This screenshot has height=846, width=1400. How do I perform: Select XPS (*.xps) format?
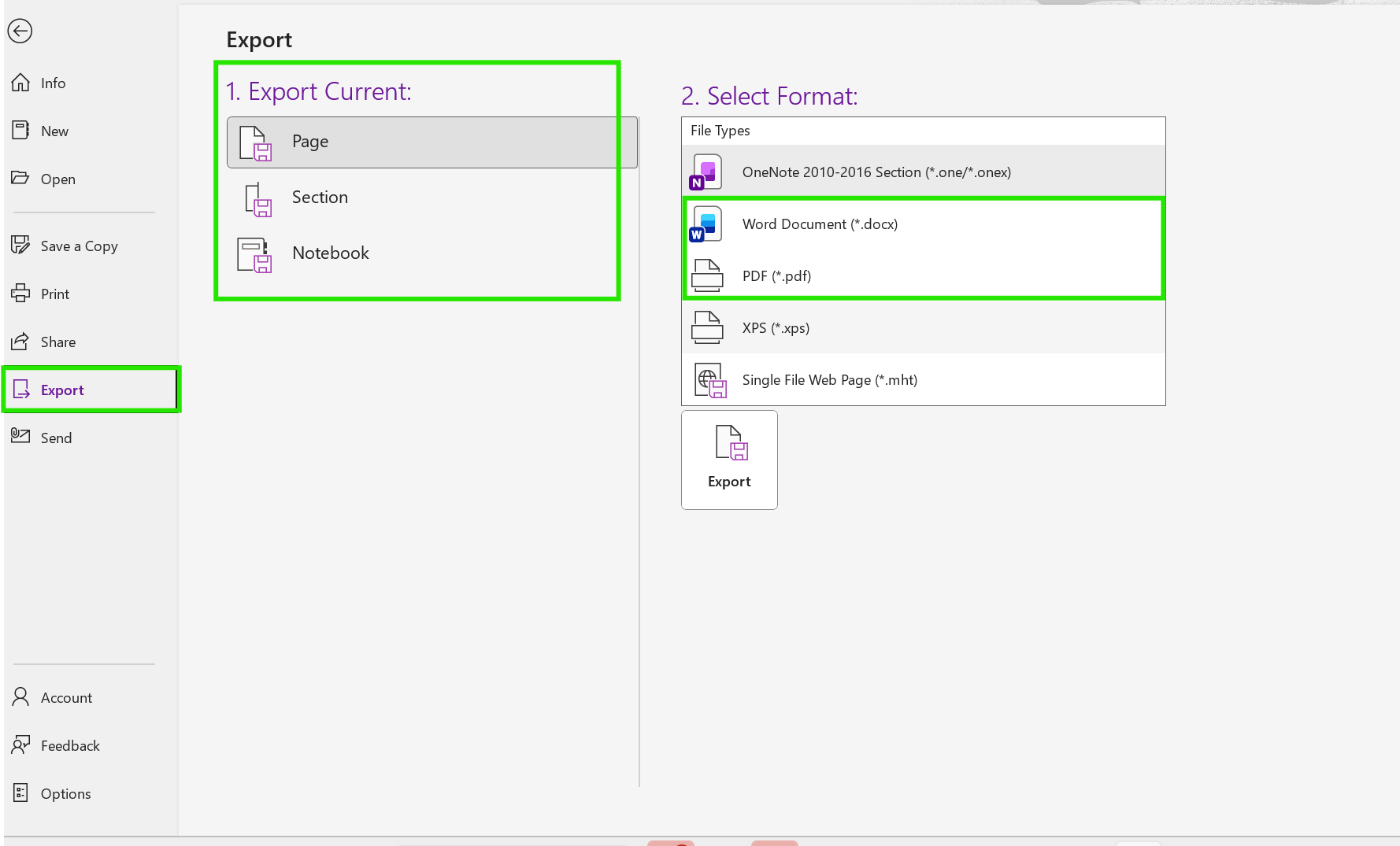pyautogui.click(x=923, y=327)
